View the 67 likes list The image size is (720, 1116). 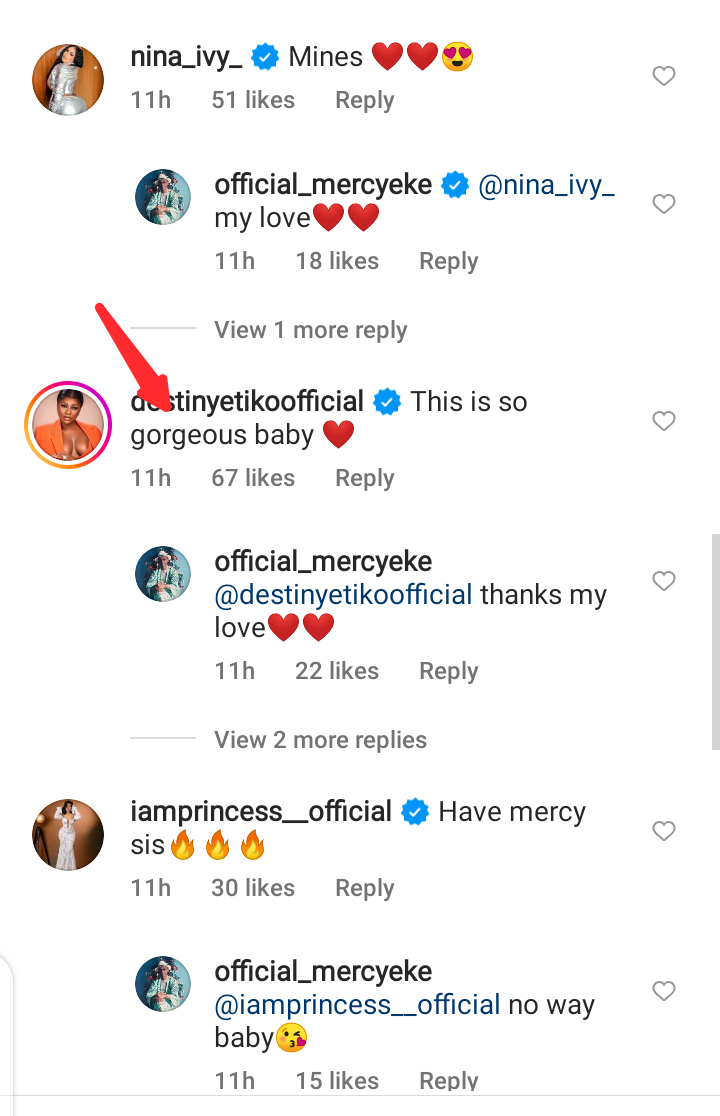pos(253,478)
